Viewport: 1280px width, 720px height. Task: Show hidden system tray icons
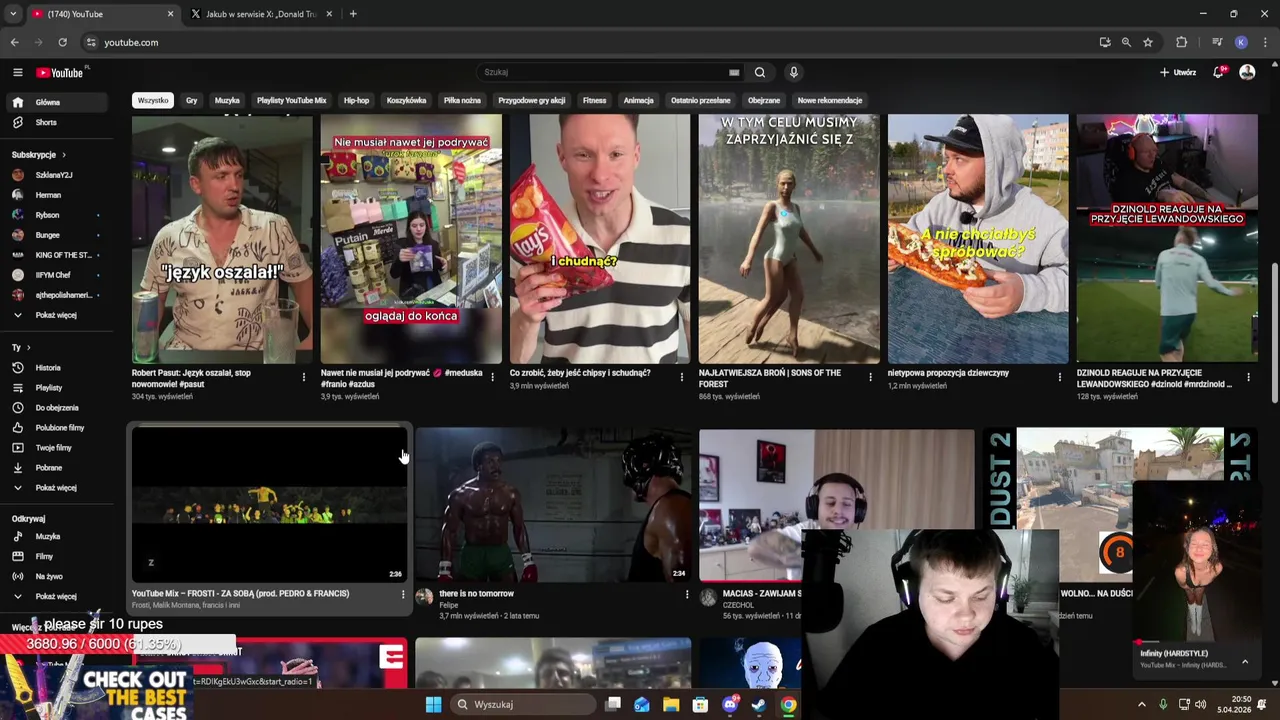point(1142,704)
